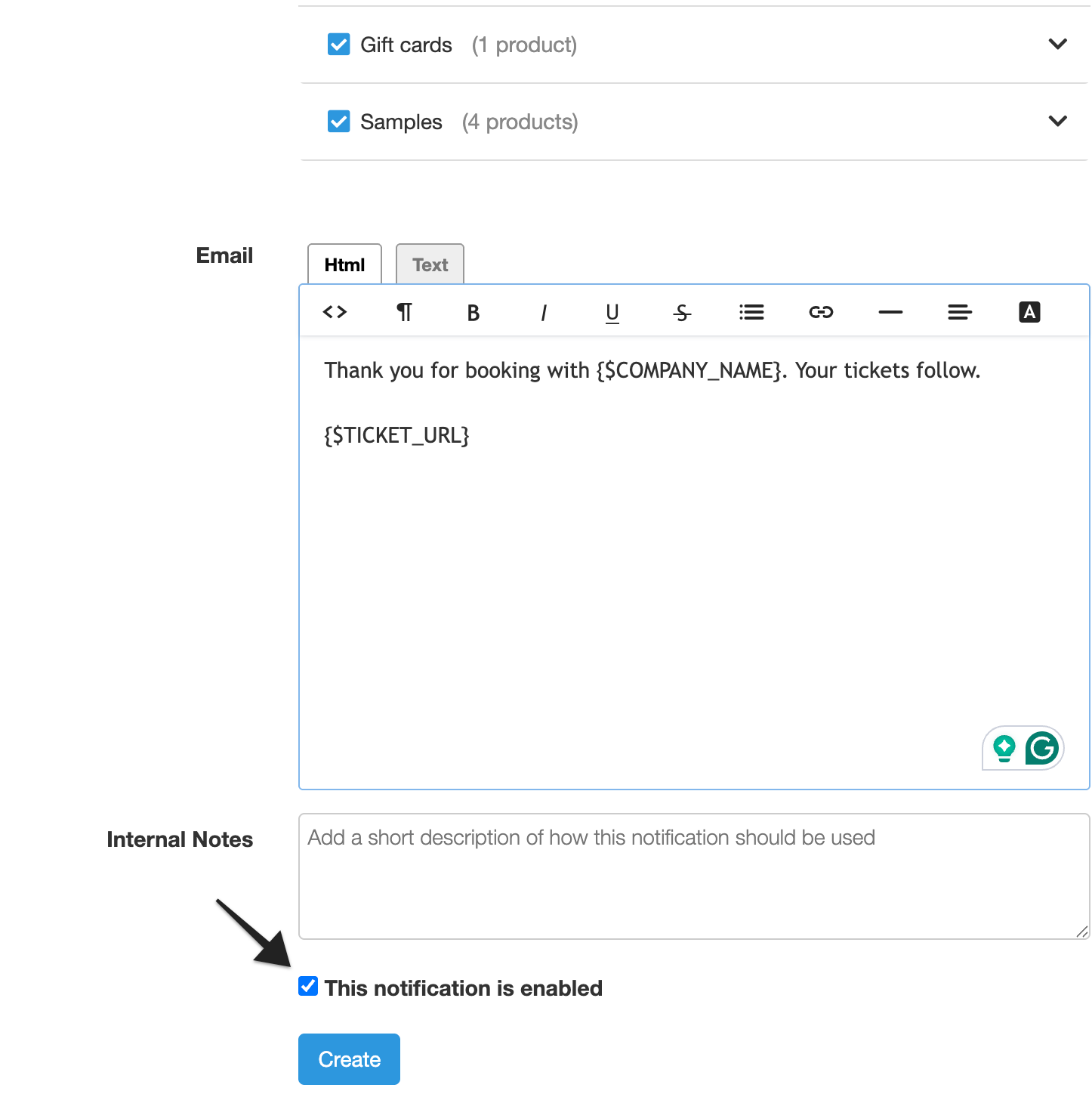Open text alignment options icon

coord(960,312)
